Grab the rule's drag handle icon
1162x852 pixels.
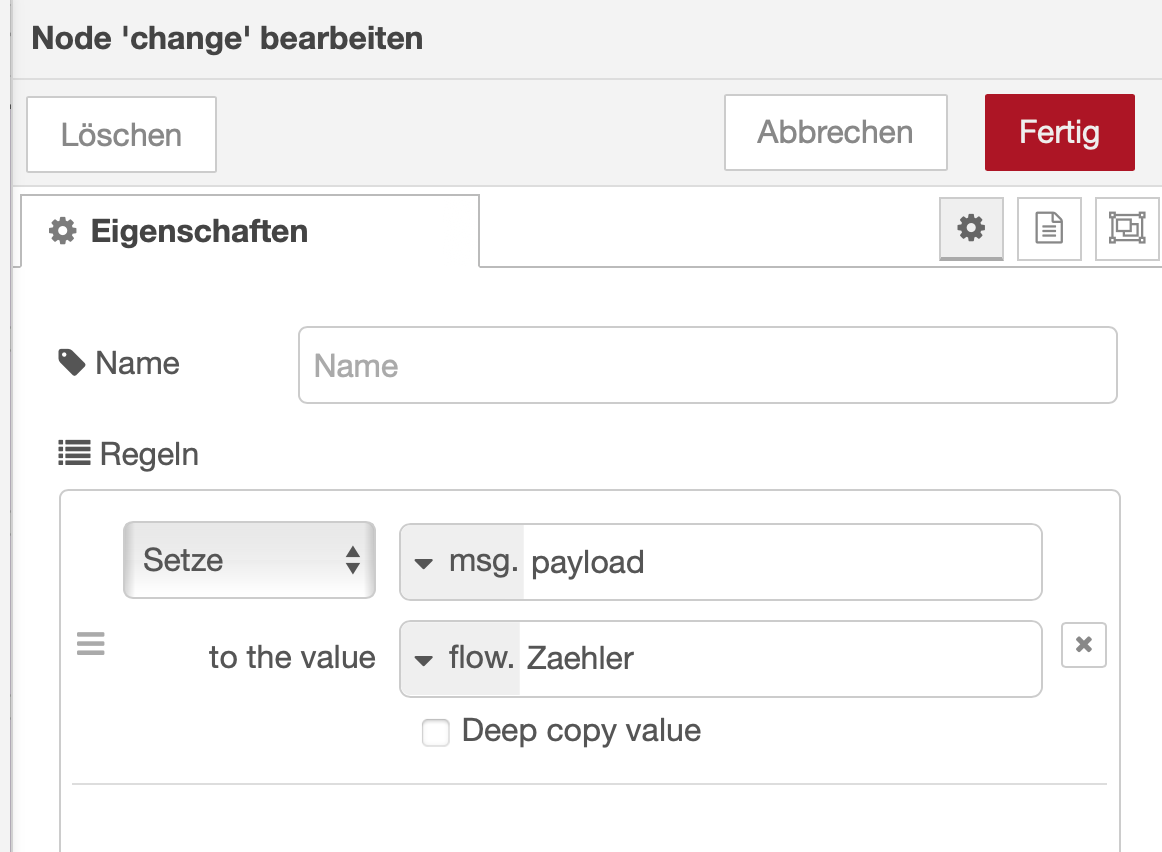click(91, 645)
